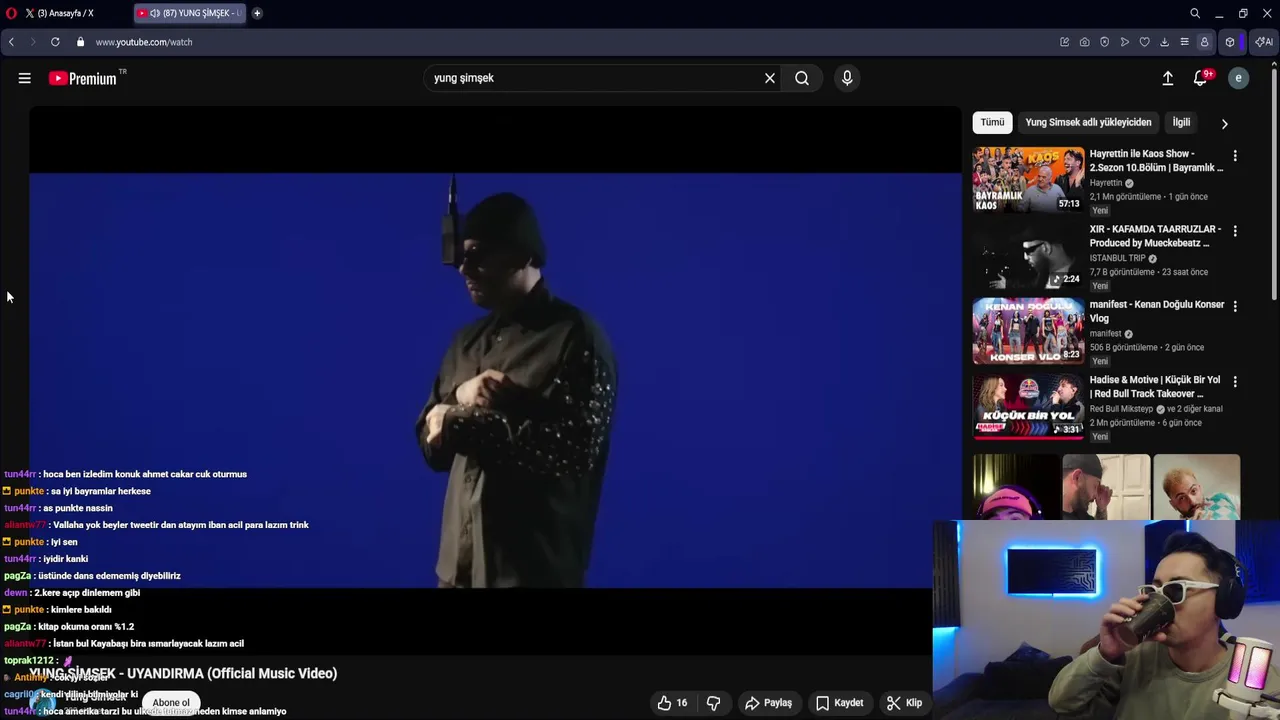This screenshot has height=720, width=1280.
Task: Click the browser address bar URL
Action: click(144, 42)
